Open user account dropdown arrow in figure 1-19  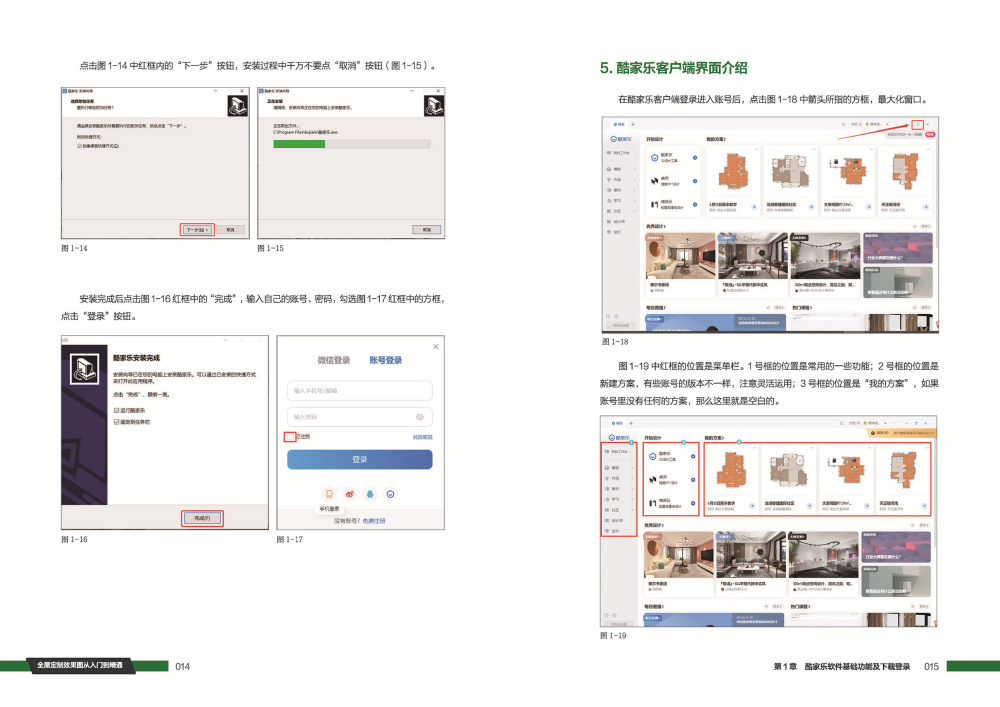tap(885, 423)
